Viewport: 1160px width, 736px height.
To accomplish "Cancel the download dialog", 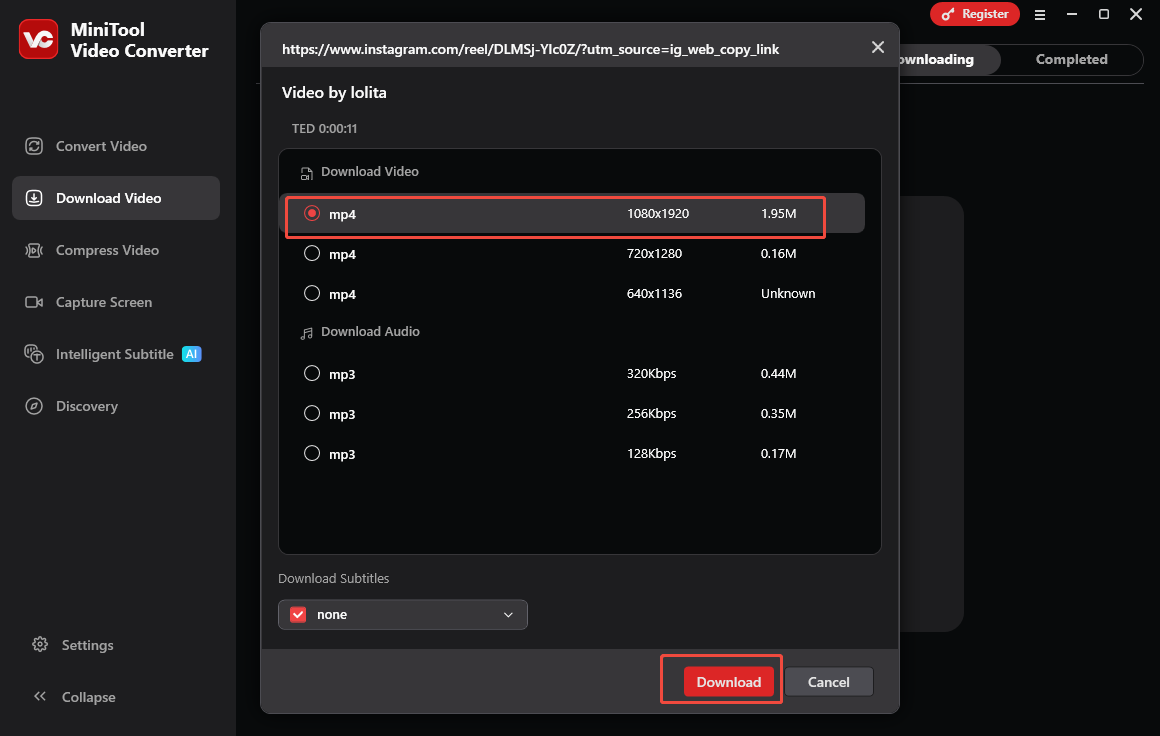I will coord(828,681).
